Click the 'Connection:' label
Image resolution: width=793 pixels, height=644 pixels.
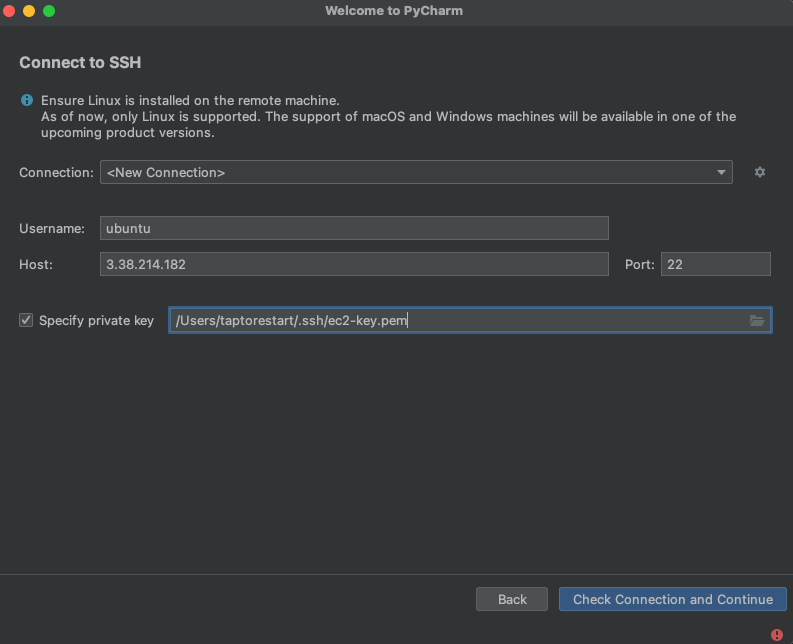click(x=56, y=173)
